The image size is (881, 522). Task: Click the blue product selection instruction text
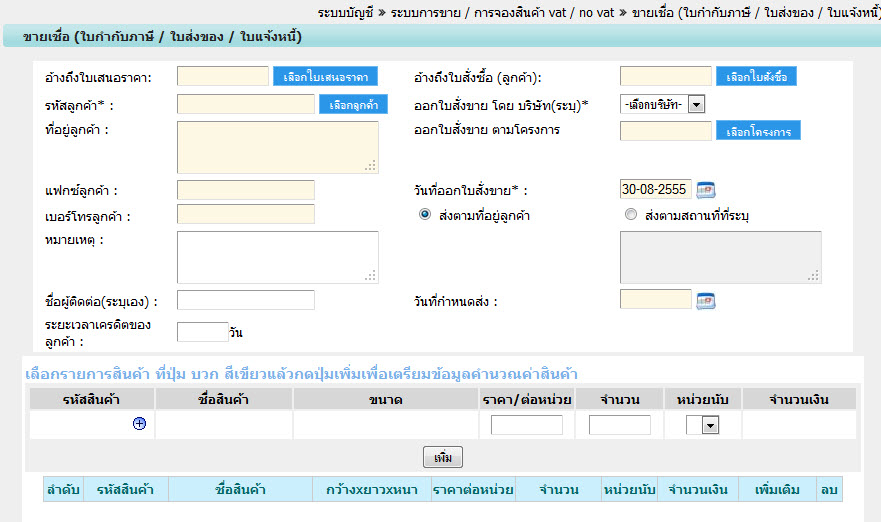pos(302,374)
